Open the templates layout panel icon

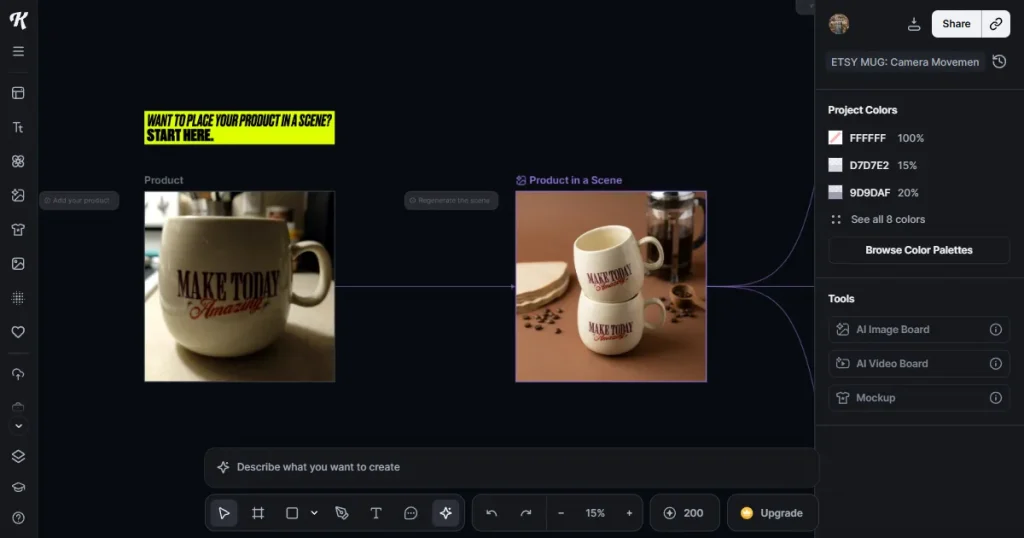click(x=18, y=93)
